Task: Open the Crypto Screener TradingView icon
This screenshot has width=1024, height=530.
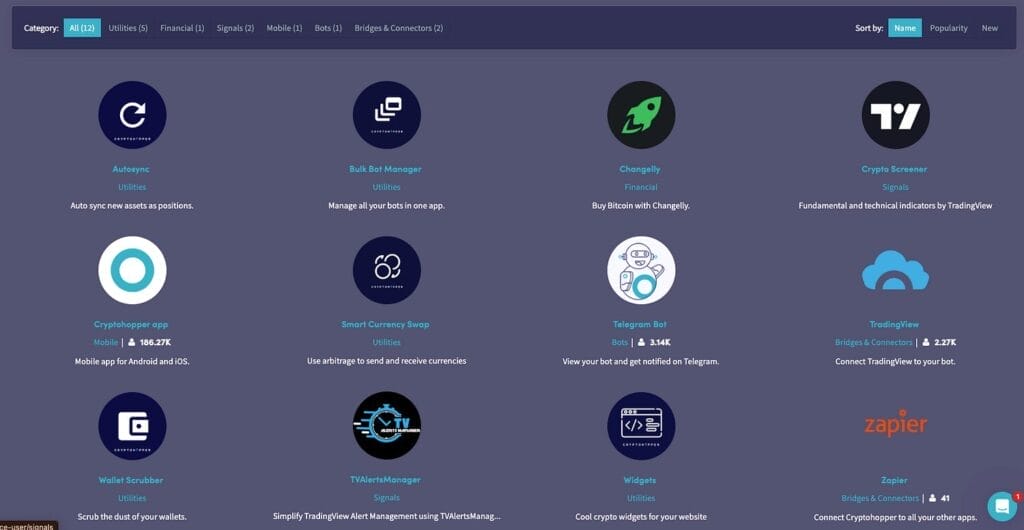Action: coord(895,115)
